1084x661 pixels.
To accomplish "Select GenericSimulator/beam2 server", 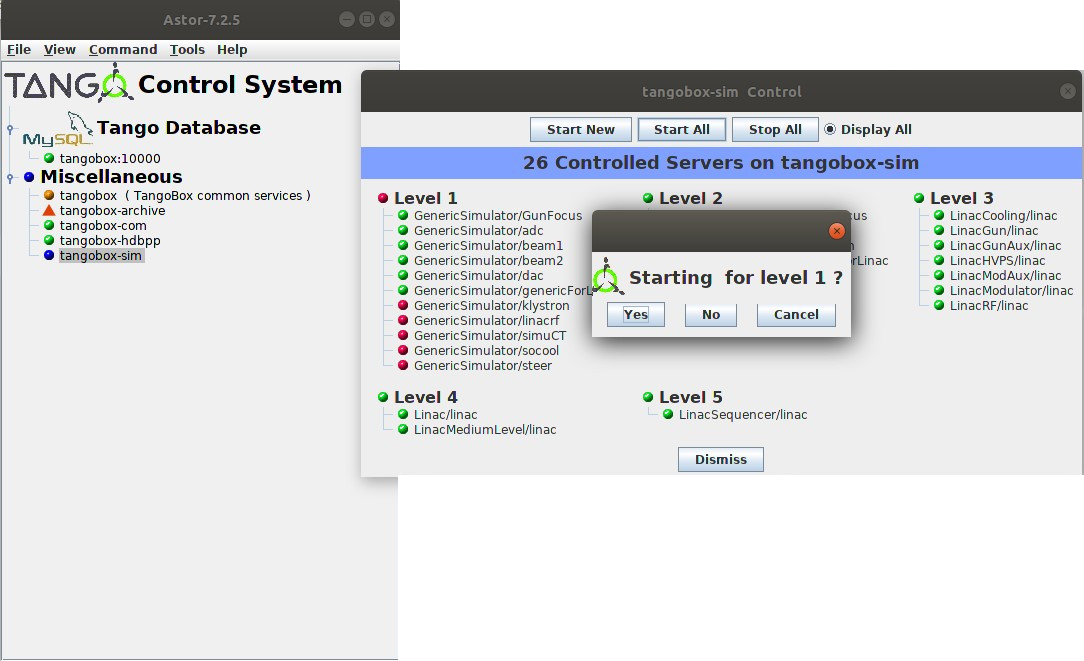I will [x=488, y=261].
